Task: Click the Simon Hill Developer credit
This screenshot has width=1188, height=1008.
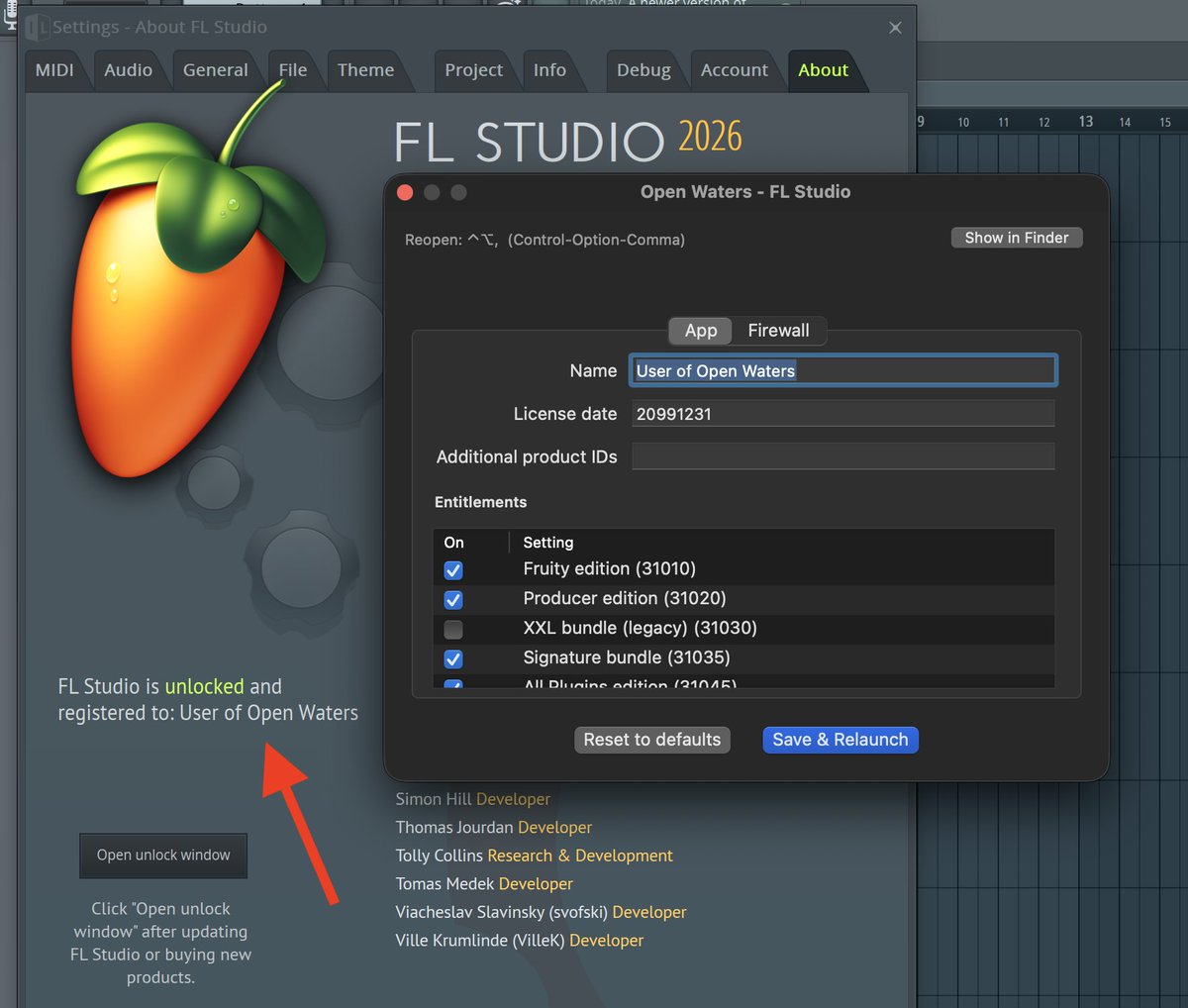Action: 473,799
